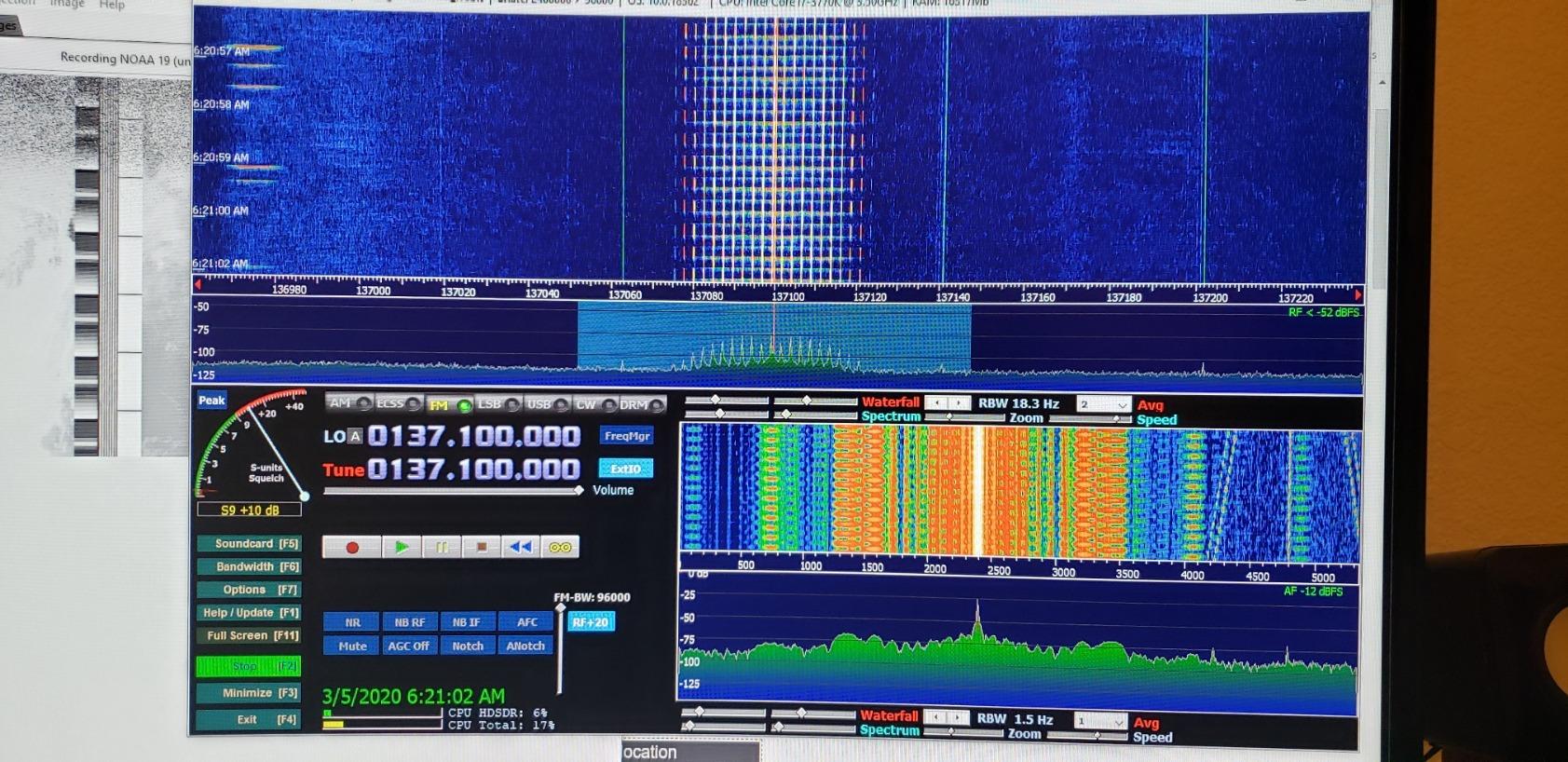
Task: Click the squelch knob on S-meter
Action: 304,496
